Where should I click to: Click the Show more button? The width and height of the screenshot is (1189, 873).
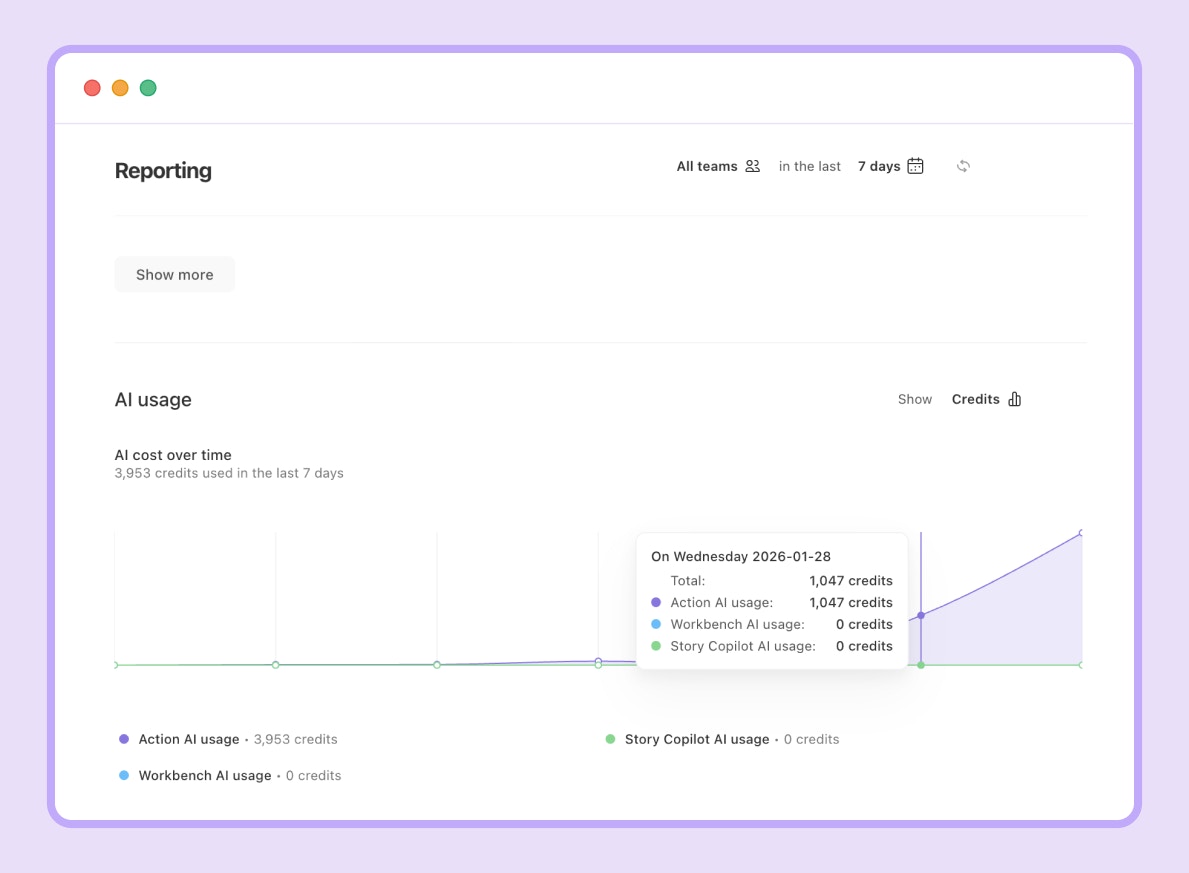[174, 274]
